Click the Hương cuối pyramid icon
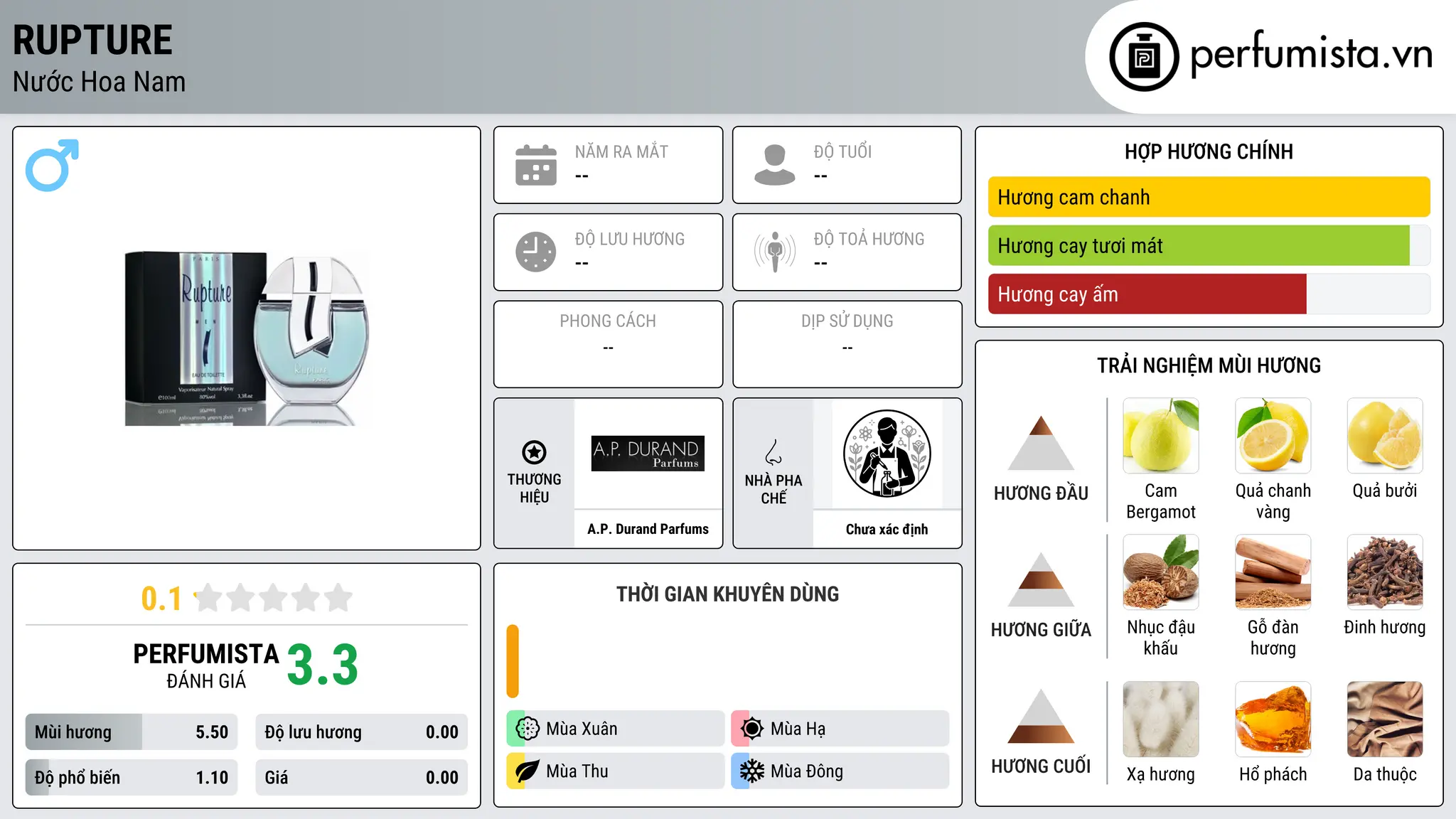Viewport: 1456px width, 819px height. point(1041,716)
